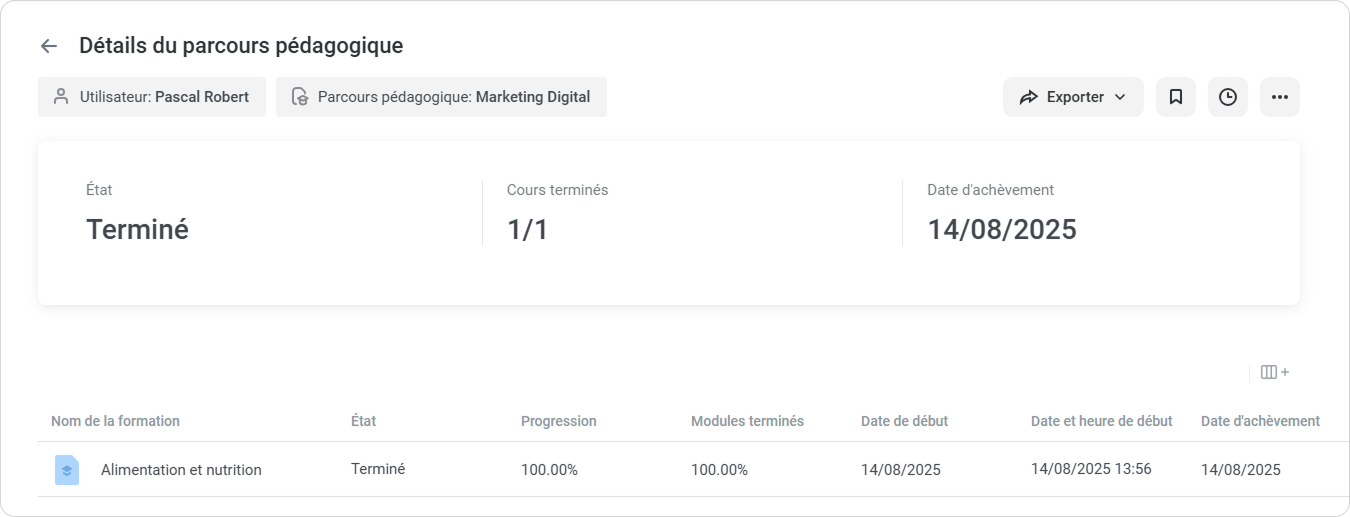This screenshot has height=517, width=1350.
Task: Click the add columns icon above table
Action: point(1274,372)
